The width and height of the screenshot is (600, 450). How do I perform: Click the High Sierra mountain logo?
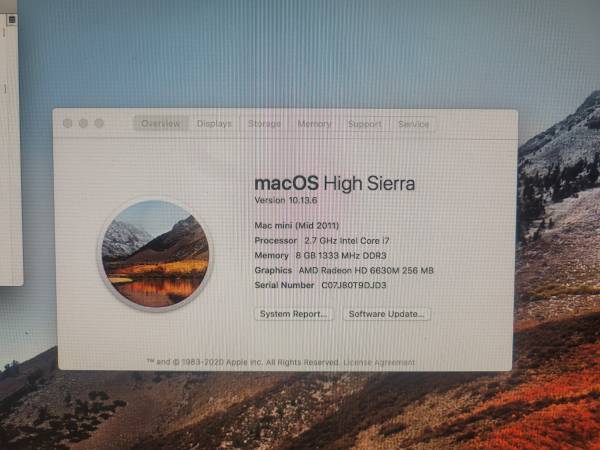coord(155,254)
